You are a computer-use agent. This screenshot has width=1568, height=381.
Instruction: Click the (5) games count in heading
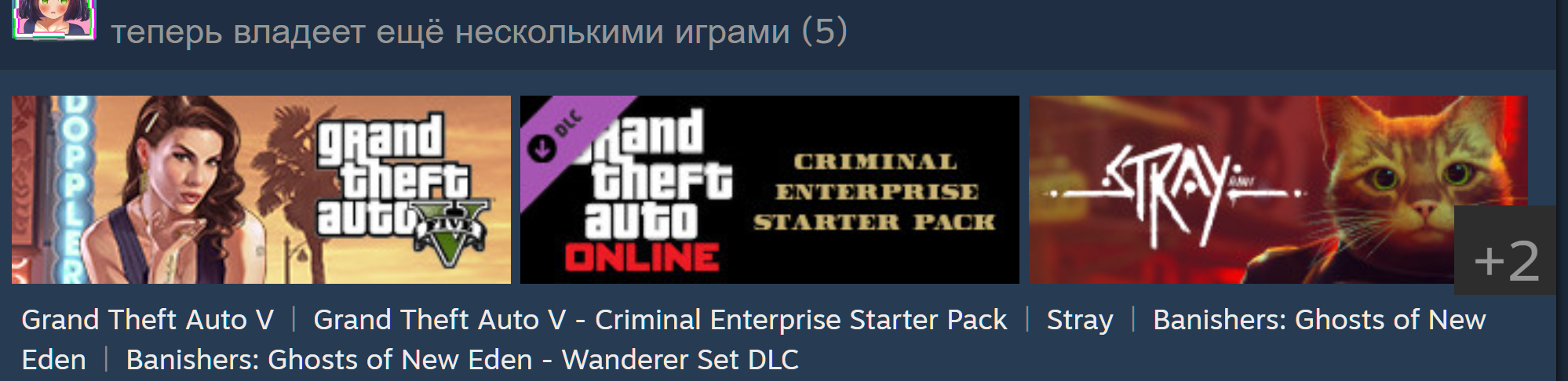pyautogui.click(x=825, y=31)
